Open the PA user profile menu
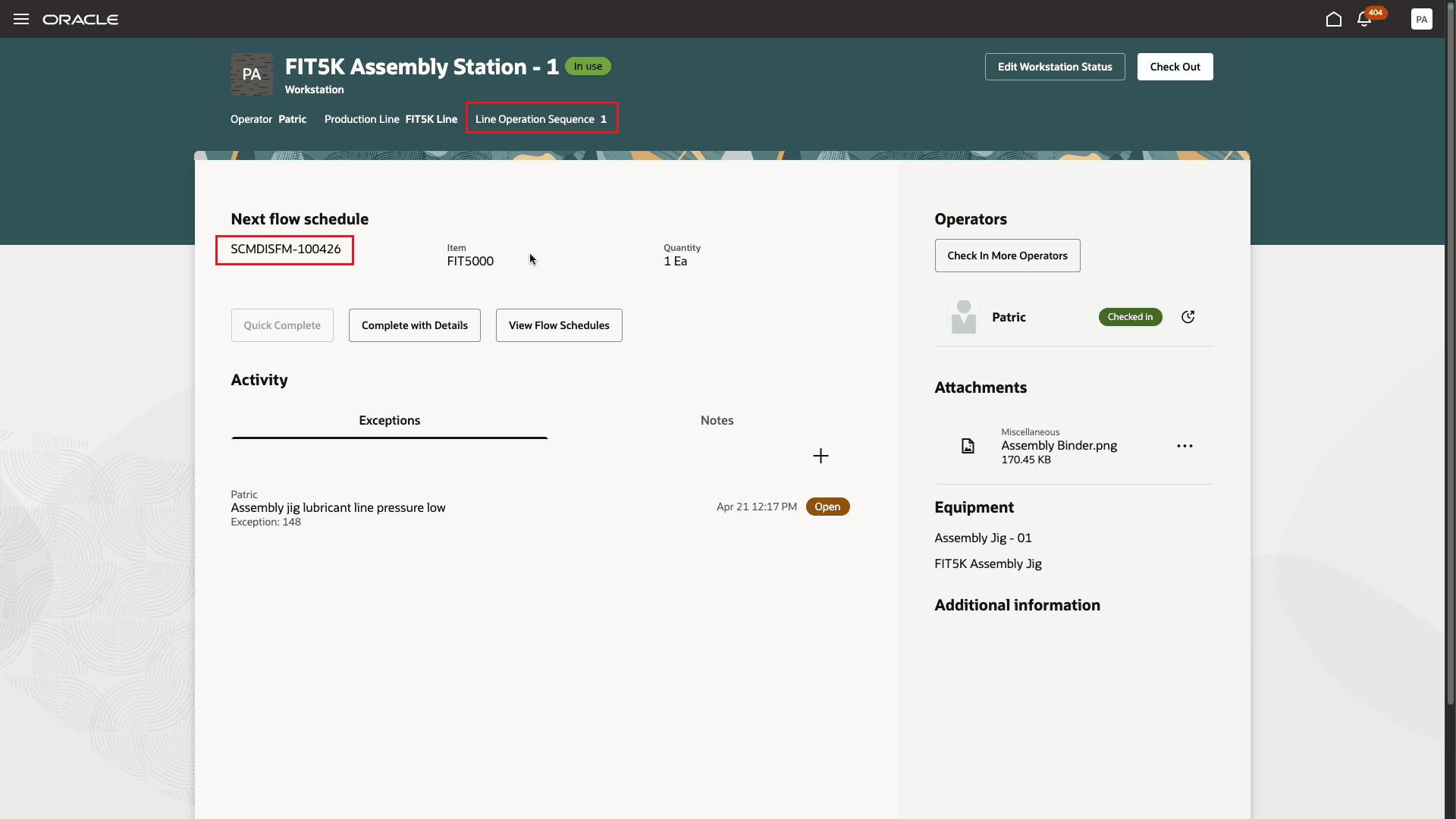Screen dimensions: 1456x819 pyautogui.click(x=1421, y=19)
